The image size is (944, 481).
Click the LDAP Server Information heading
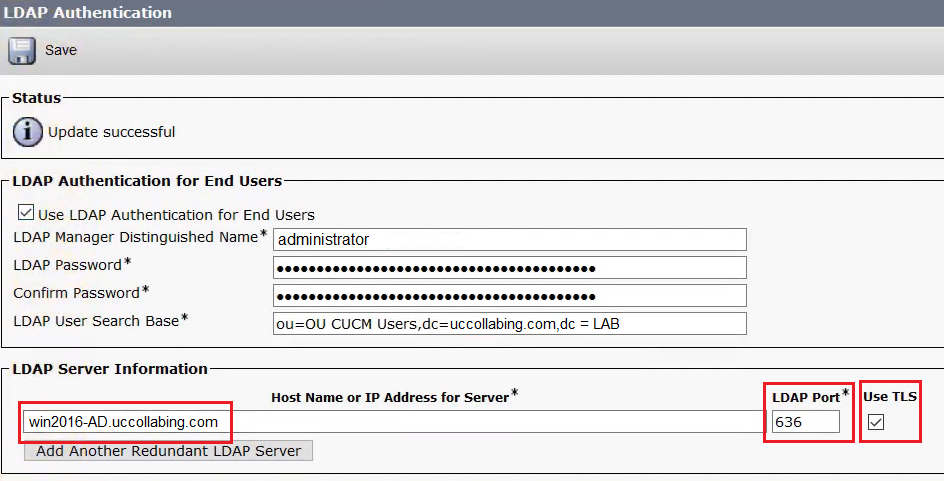[110, 369]
